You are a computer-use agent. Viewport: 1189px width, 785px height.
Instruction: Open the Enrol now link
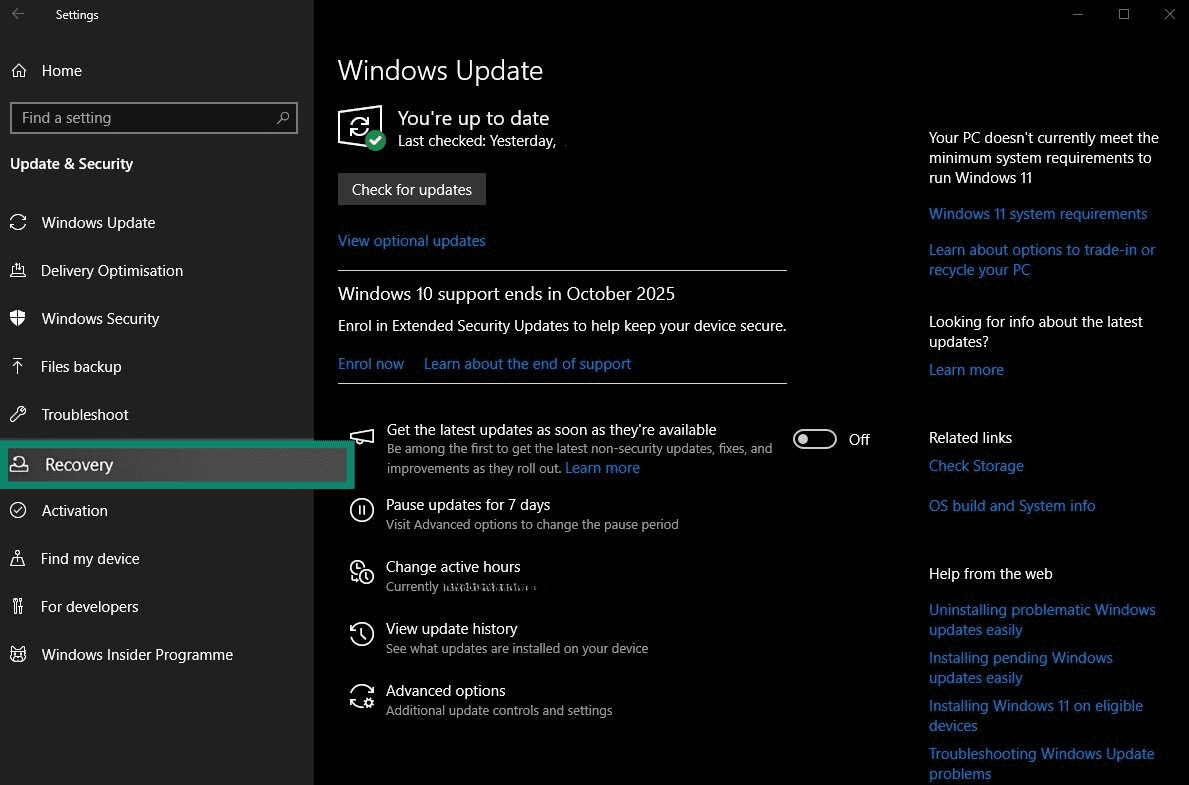point(370,363)
